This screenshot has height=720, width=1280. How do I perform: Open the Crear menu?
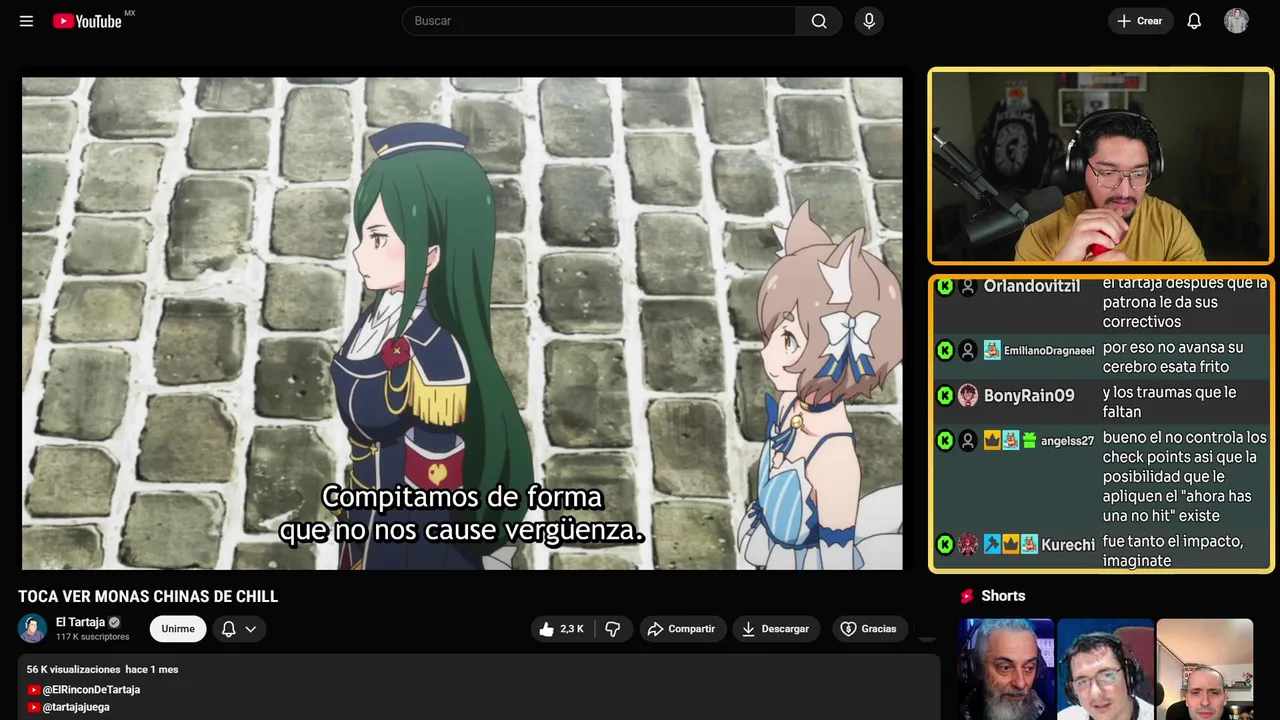click(x=1140, y=21)
